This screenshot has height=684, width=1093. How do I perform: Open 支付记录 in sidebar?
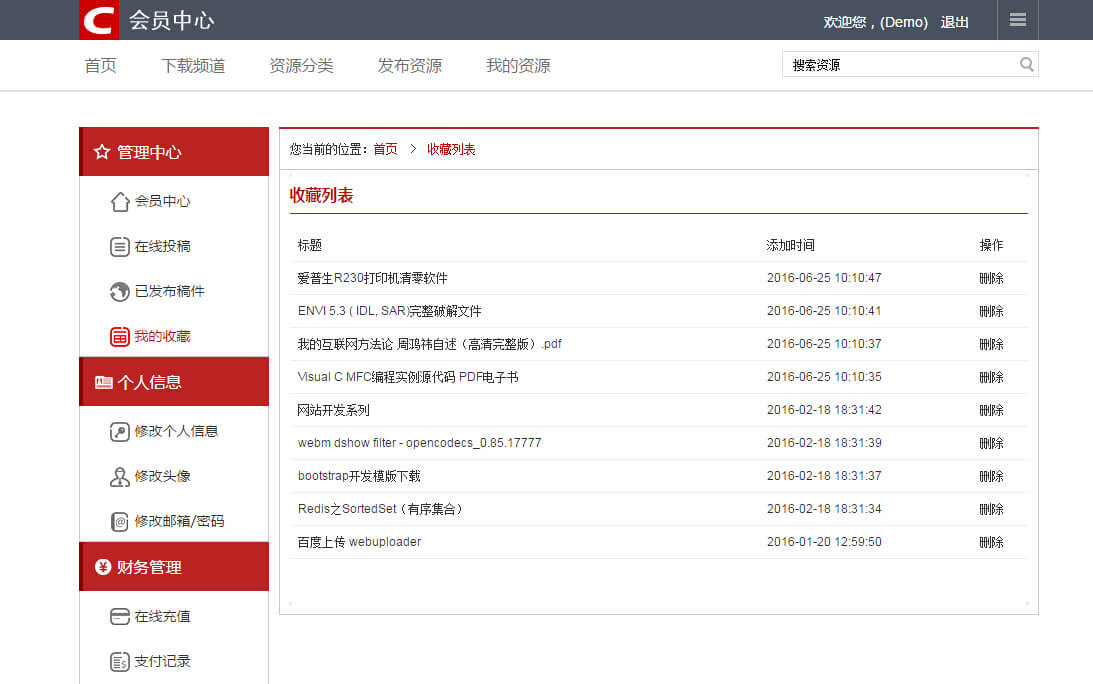[162, 662]
